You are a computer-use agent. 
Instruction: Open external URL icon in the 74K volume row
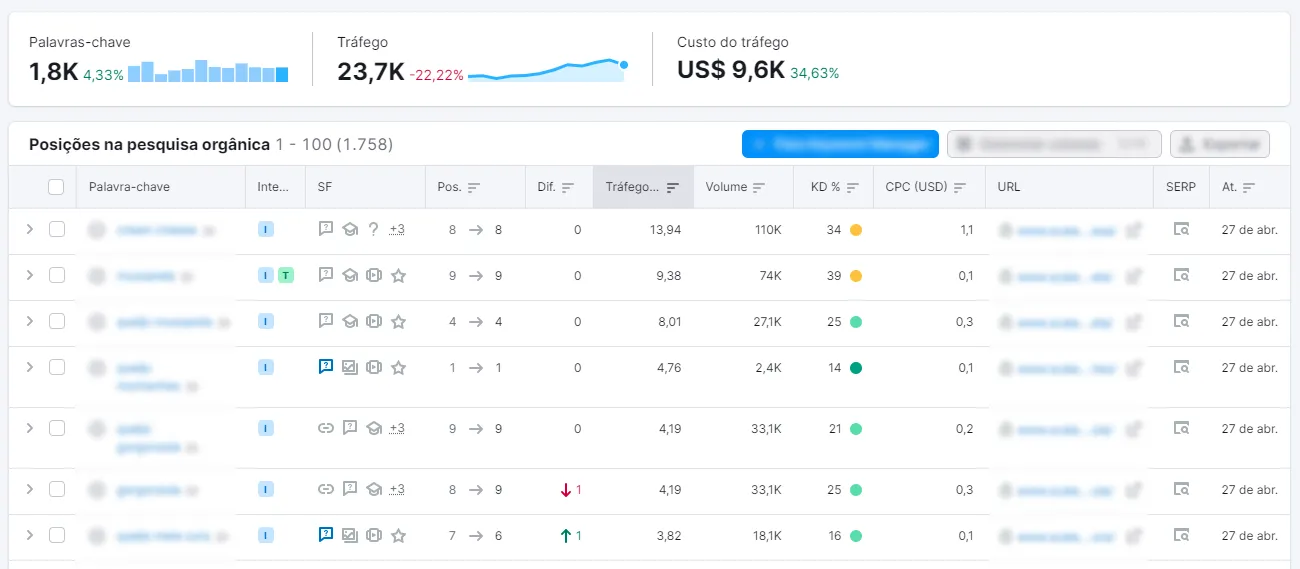[1133, 276]
